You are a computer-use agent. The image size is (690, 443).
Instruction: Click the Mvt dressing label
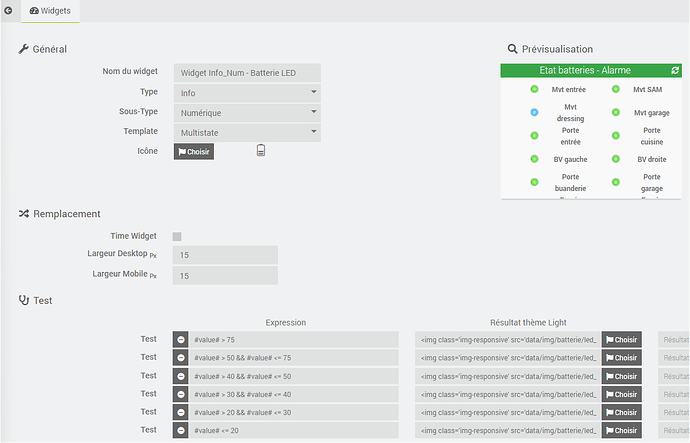coord(570,113)
